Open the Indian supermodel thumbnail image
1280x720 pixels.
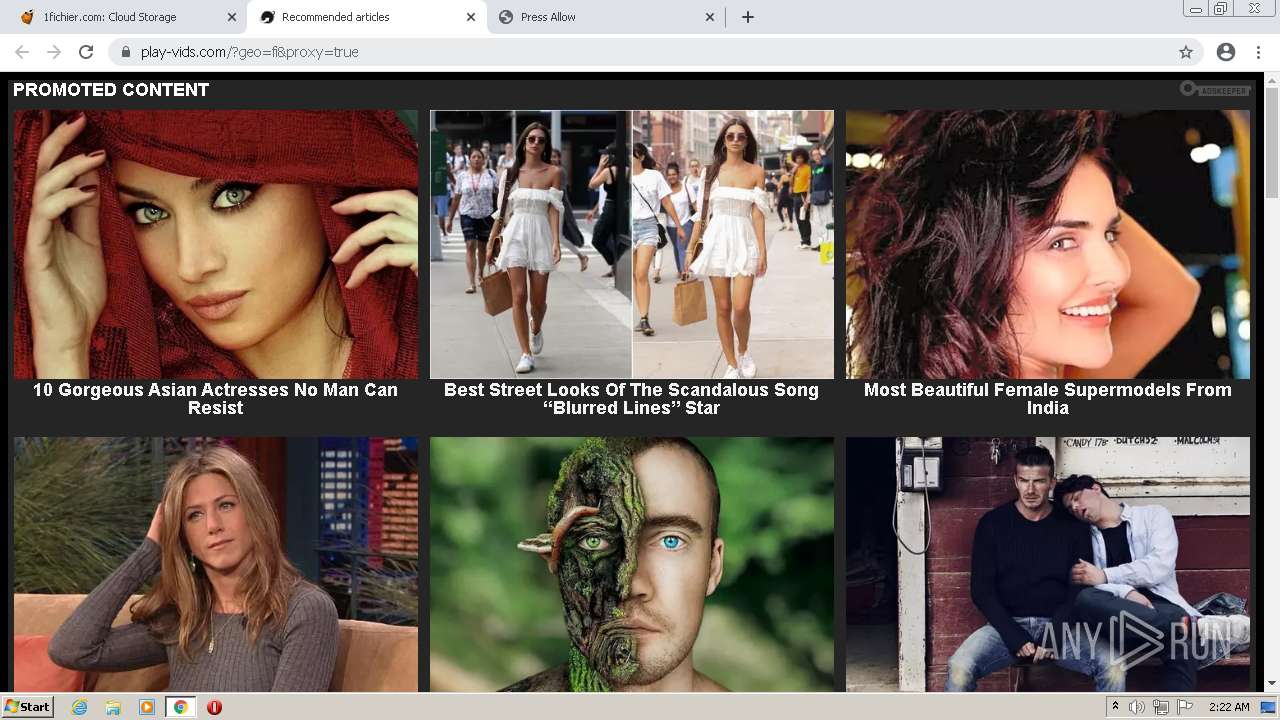(1048, 244)
